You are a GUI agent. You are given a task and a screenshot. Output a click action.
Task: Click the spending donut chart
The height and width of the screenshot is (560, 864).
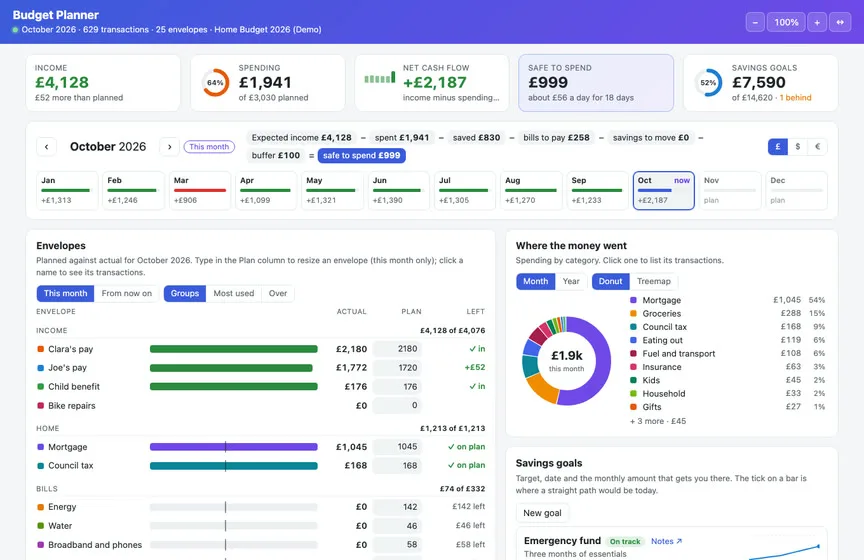[566, 360]
